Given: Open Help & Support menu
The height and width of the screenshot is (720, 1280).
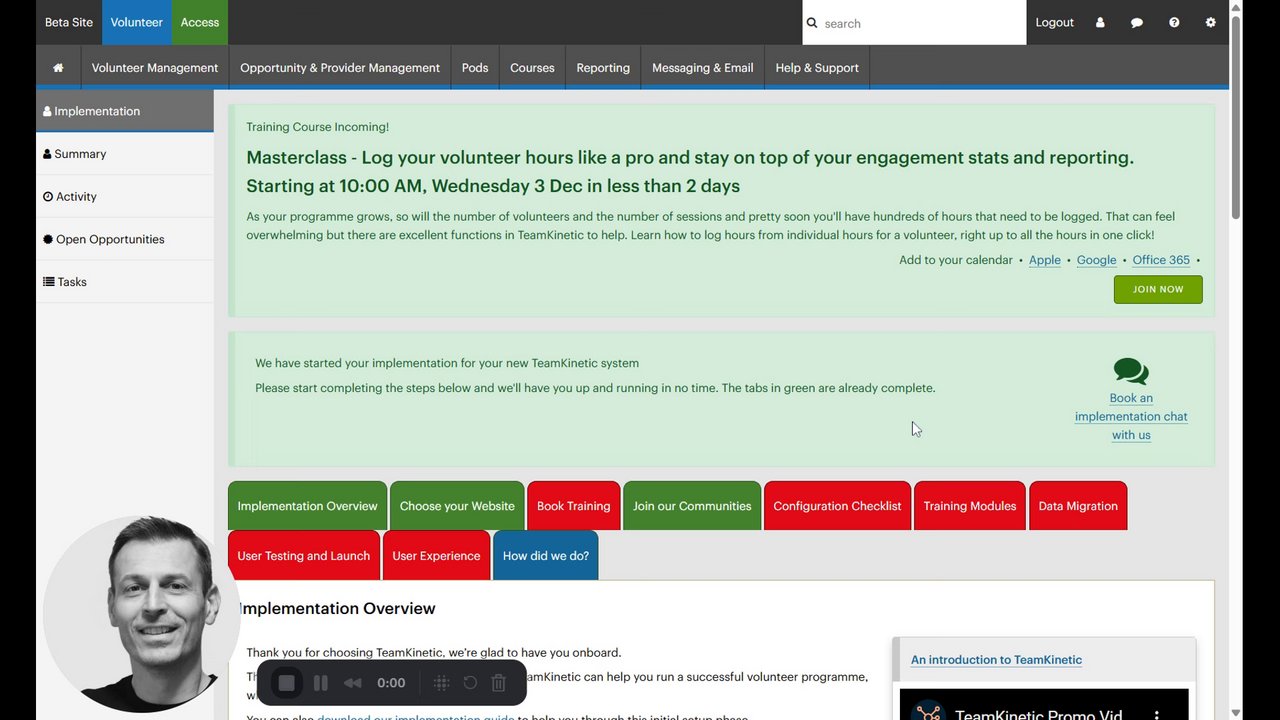Looking at the screenshot, I should [x=817, y=68].
